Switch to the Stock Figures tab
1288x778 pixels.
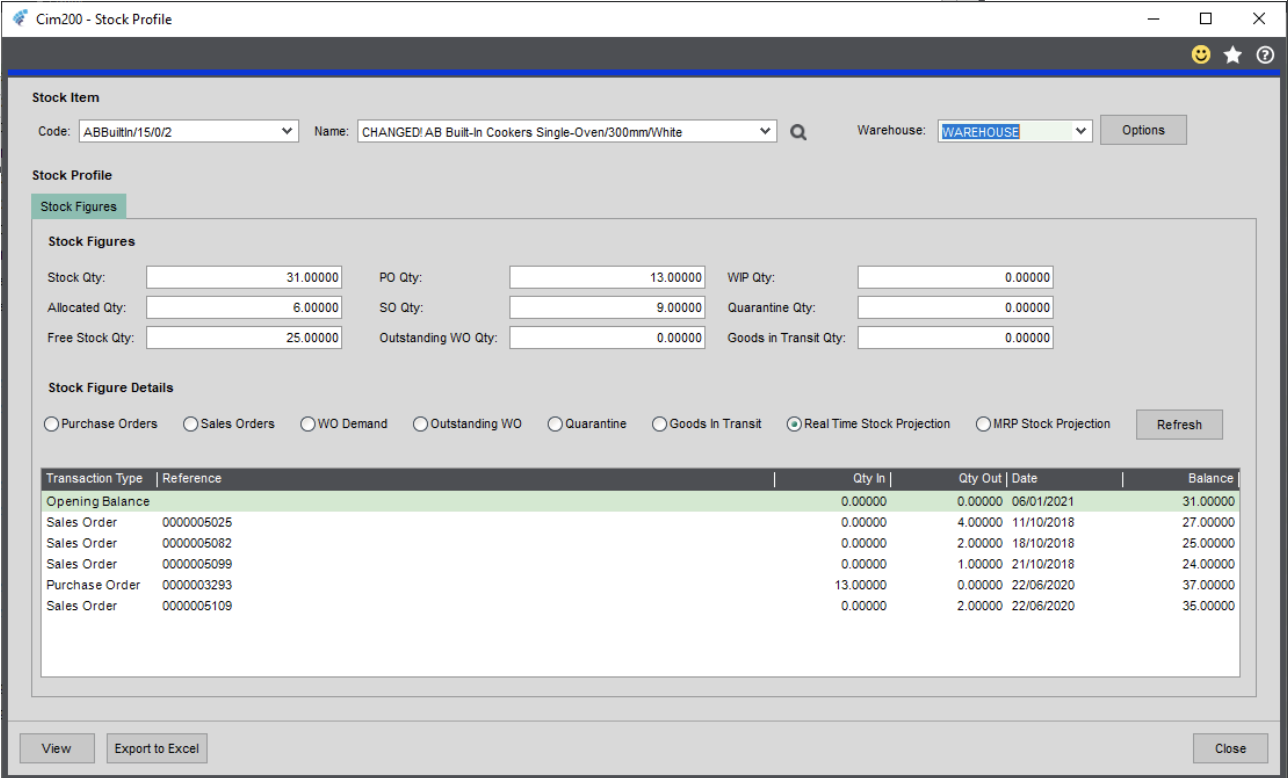tap(78, 207)
